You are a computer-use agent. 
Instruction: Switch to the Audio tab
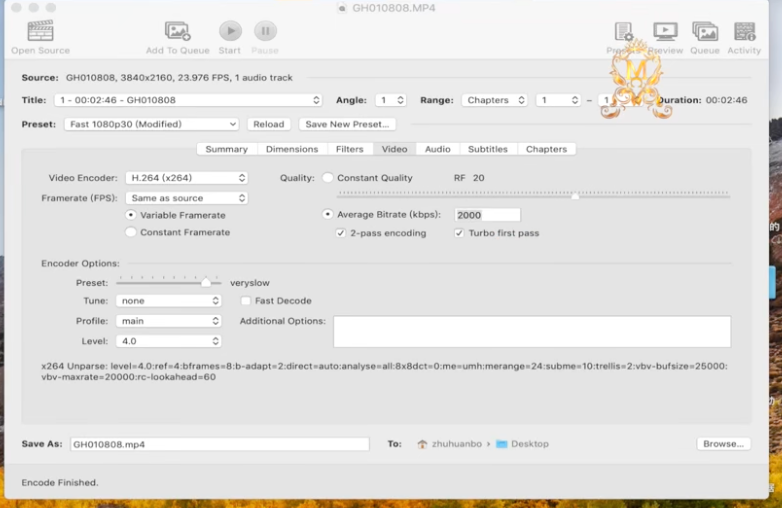(437, 149)
